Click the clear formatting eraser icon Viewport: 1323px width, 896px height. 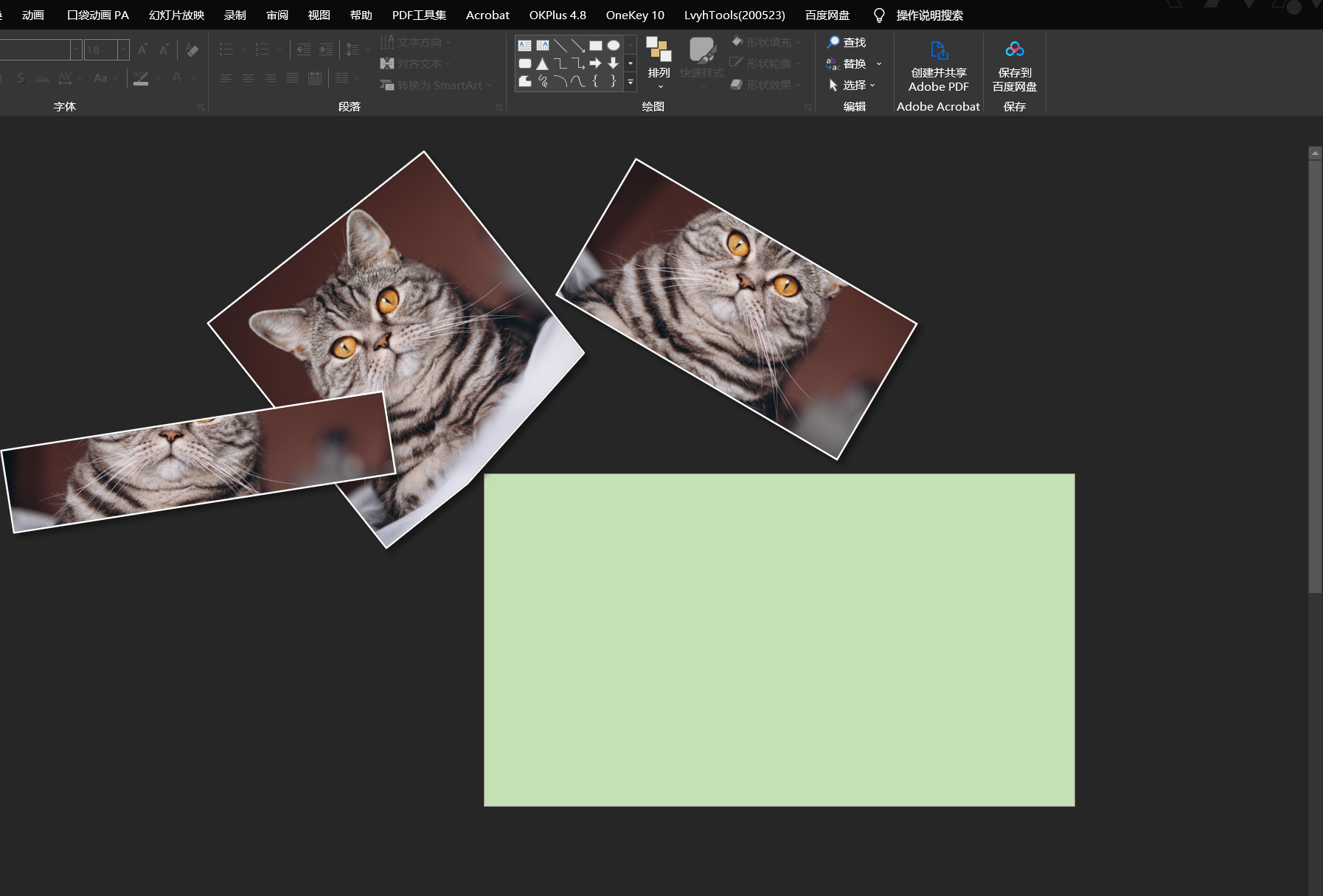(192, 49)
